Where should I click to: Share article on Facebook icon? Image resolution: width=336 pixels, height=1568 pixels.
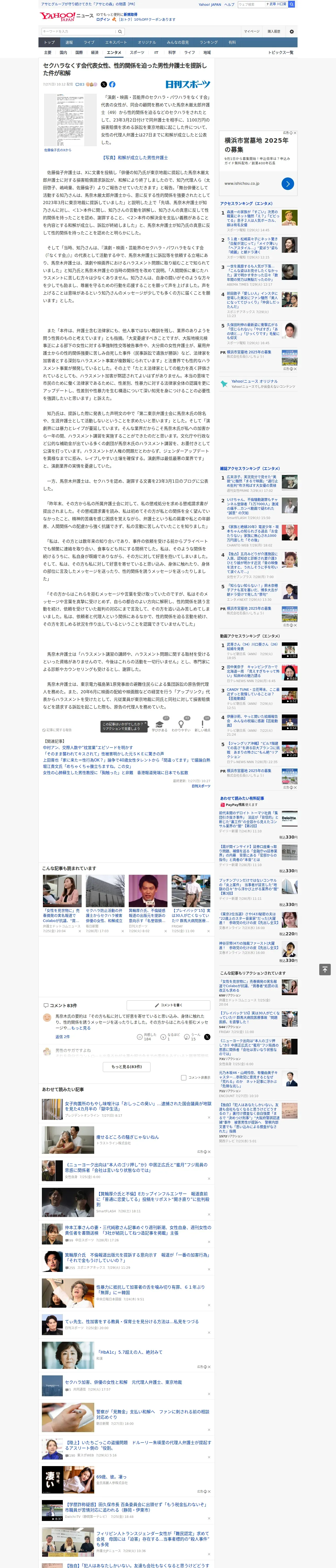[x=112, y=85]
